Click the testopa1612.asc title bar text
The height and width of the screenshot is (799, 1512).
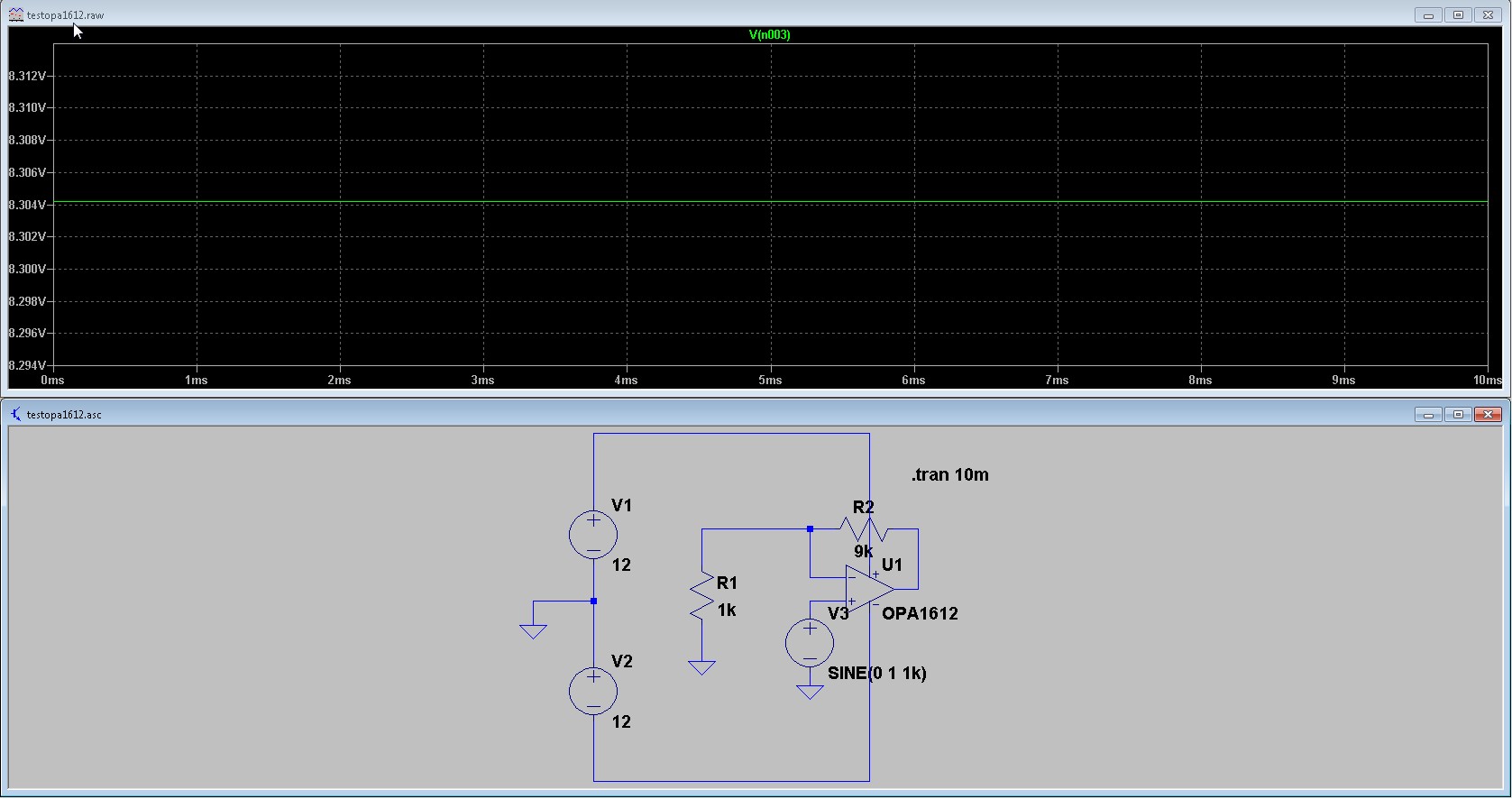point(64,415)
